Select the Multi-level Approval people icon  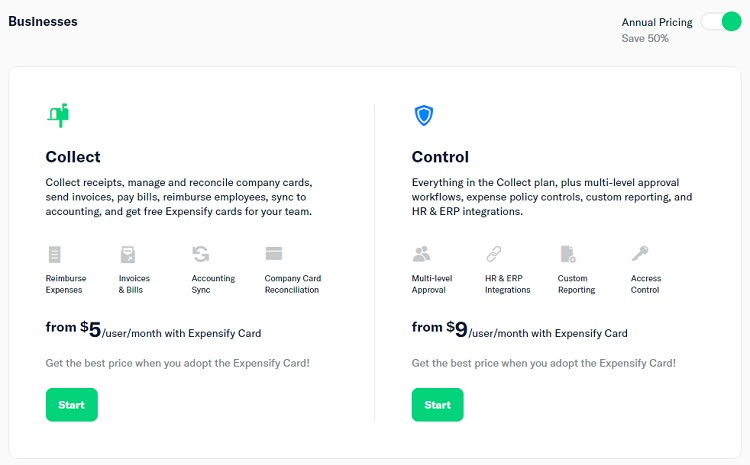(x=421, y=254)
